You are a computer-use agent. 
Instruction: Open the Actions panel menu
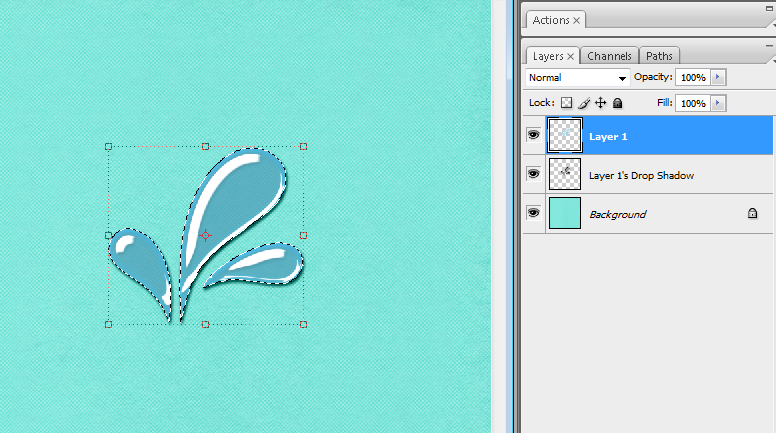[x=773, y=24]
